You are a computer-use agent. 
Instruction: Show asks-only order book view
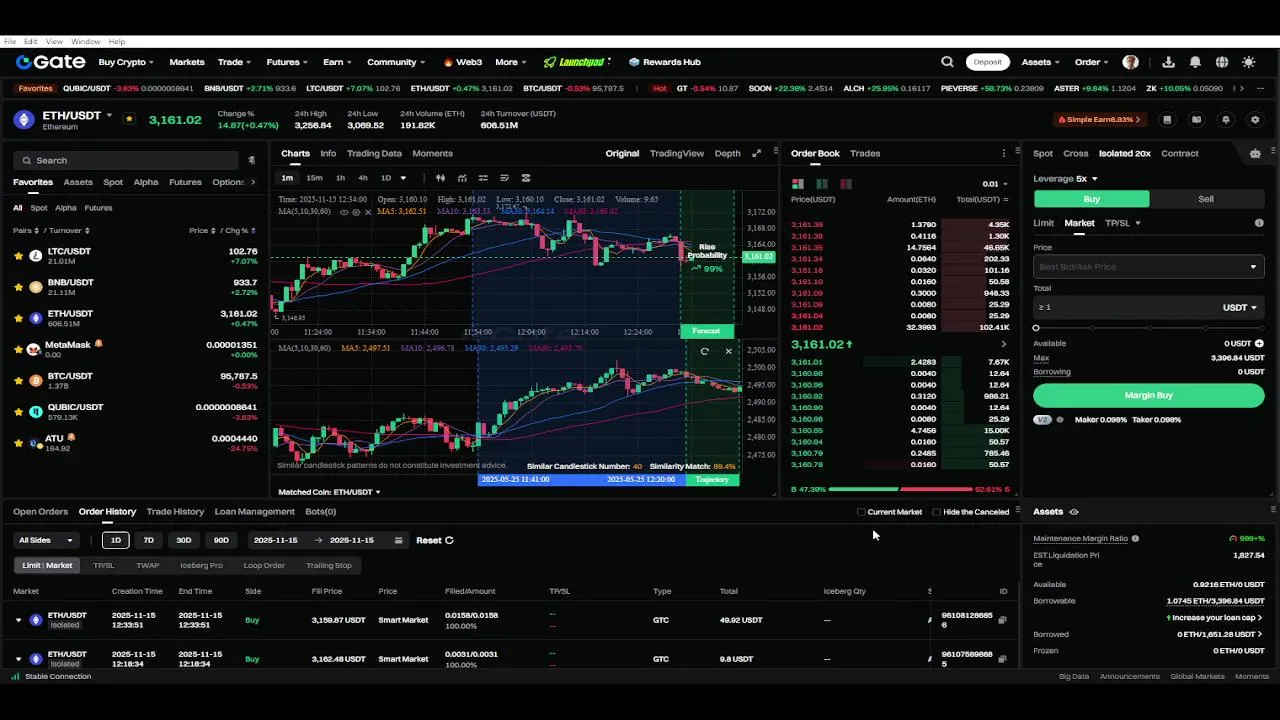[x=846, y=184]
